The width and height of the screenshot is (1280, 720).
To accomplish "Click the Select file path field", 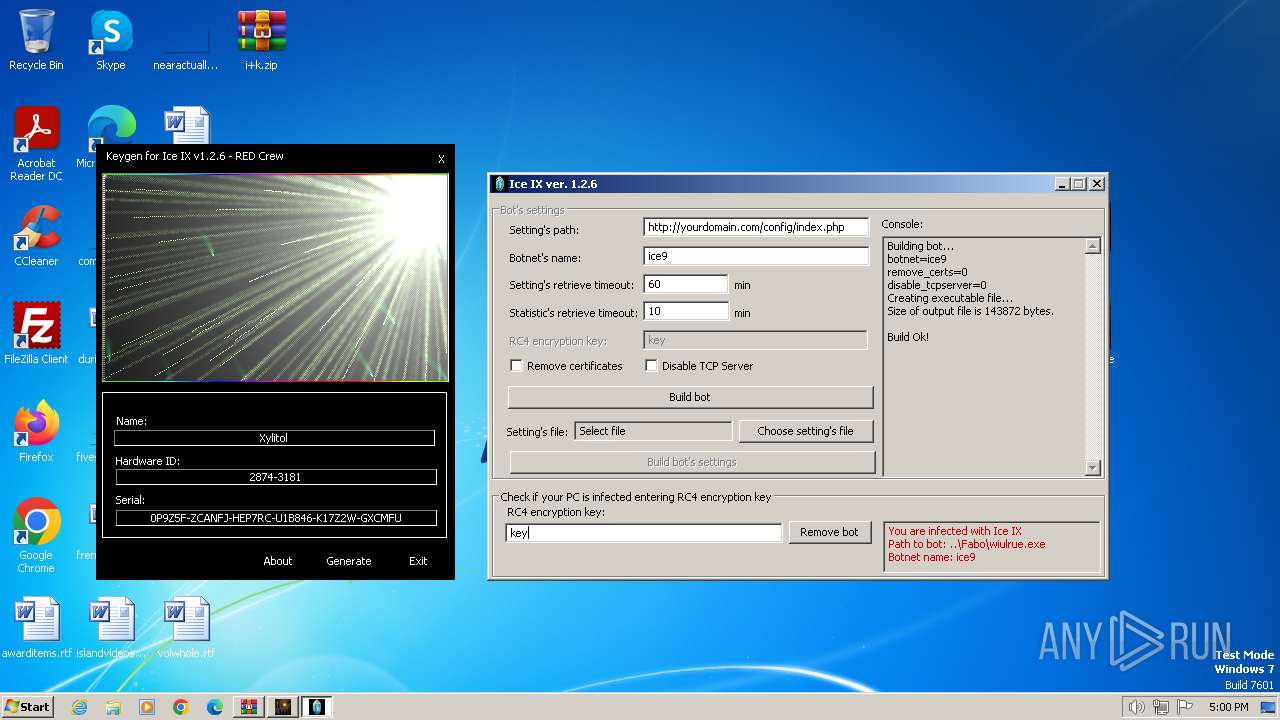I will 653,431.
